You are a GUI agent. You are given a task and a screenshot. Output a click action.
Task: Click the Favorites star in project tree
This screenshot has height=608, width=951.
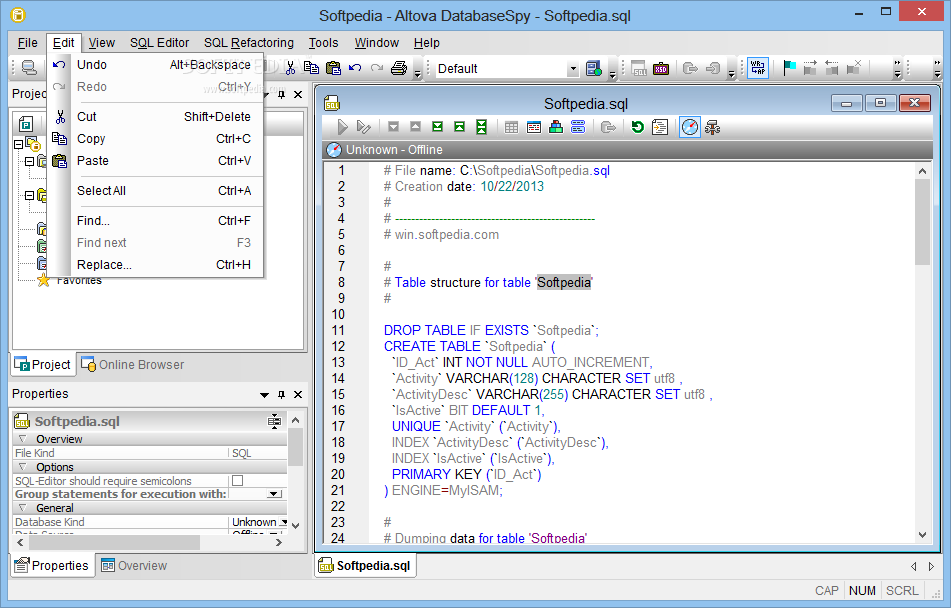click(43, 280)
